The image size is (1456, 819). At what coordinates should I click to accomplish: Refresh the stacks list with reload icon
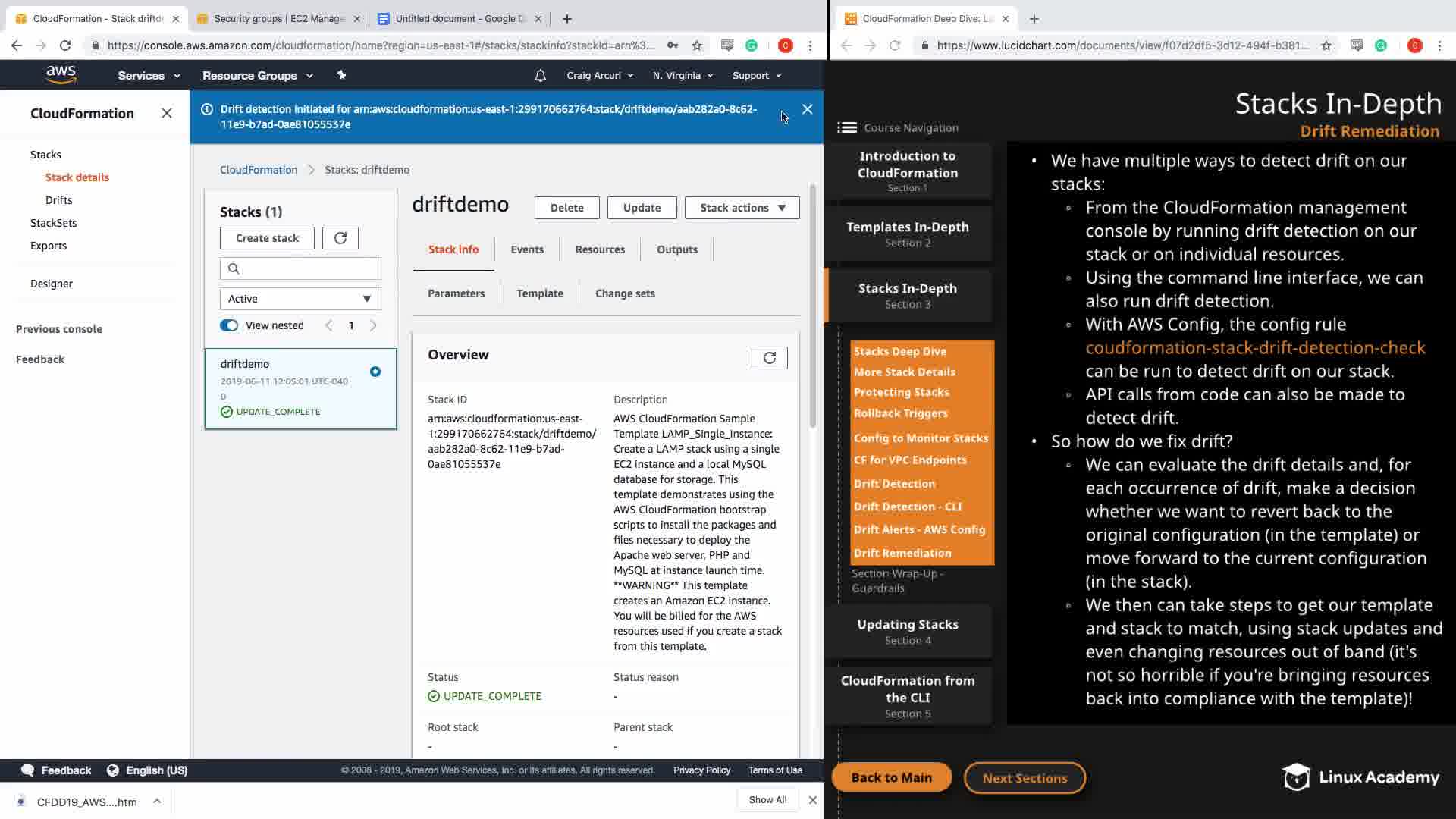pos(340,238)
